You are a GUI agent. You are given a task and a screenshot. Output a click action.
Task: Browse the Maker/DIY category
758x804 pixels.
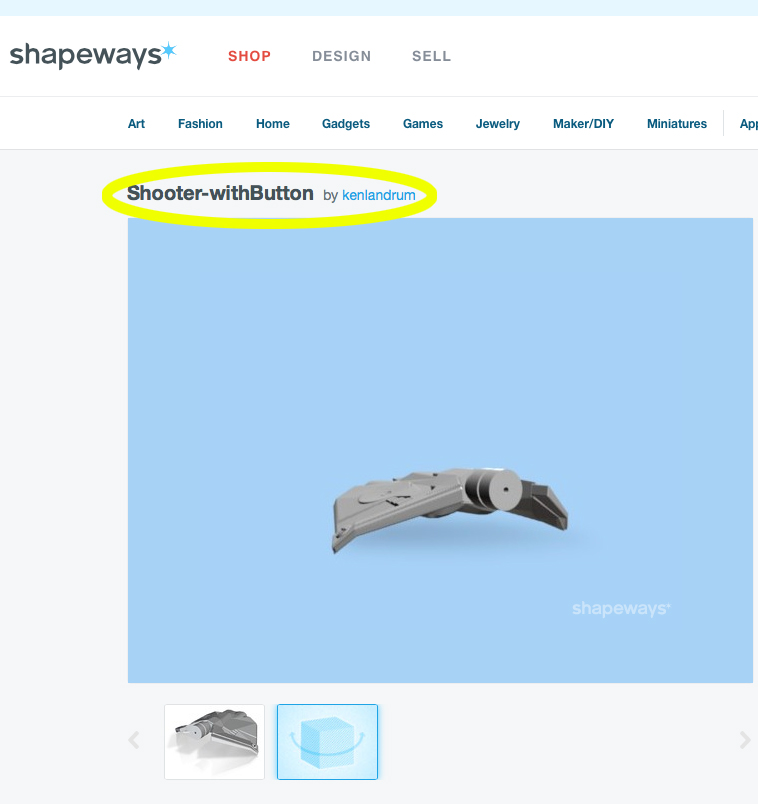[583, 124]
